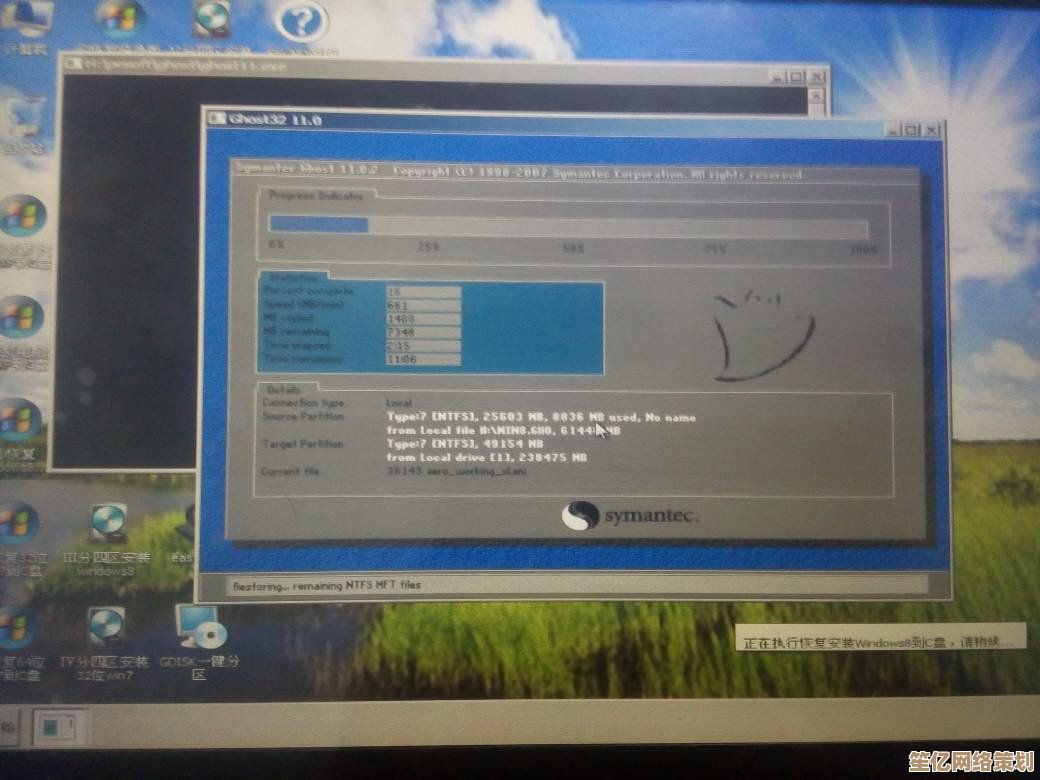The height and width of the screenshot is (780, 1040).
Task: Click the Time remaining value field
Action: 422,359
